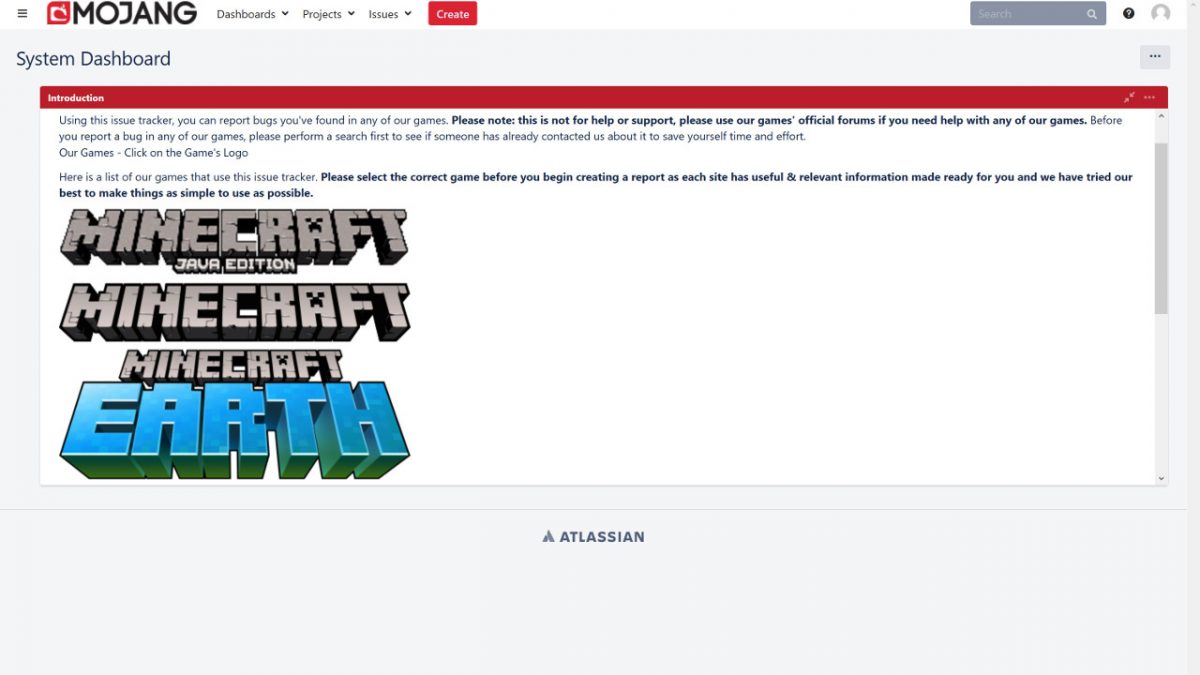Select the Introduction gadget header tab
The height and width of the screenshot is (675, 1200).
76,97
